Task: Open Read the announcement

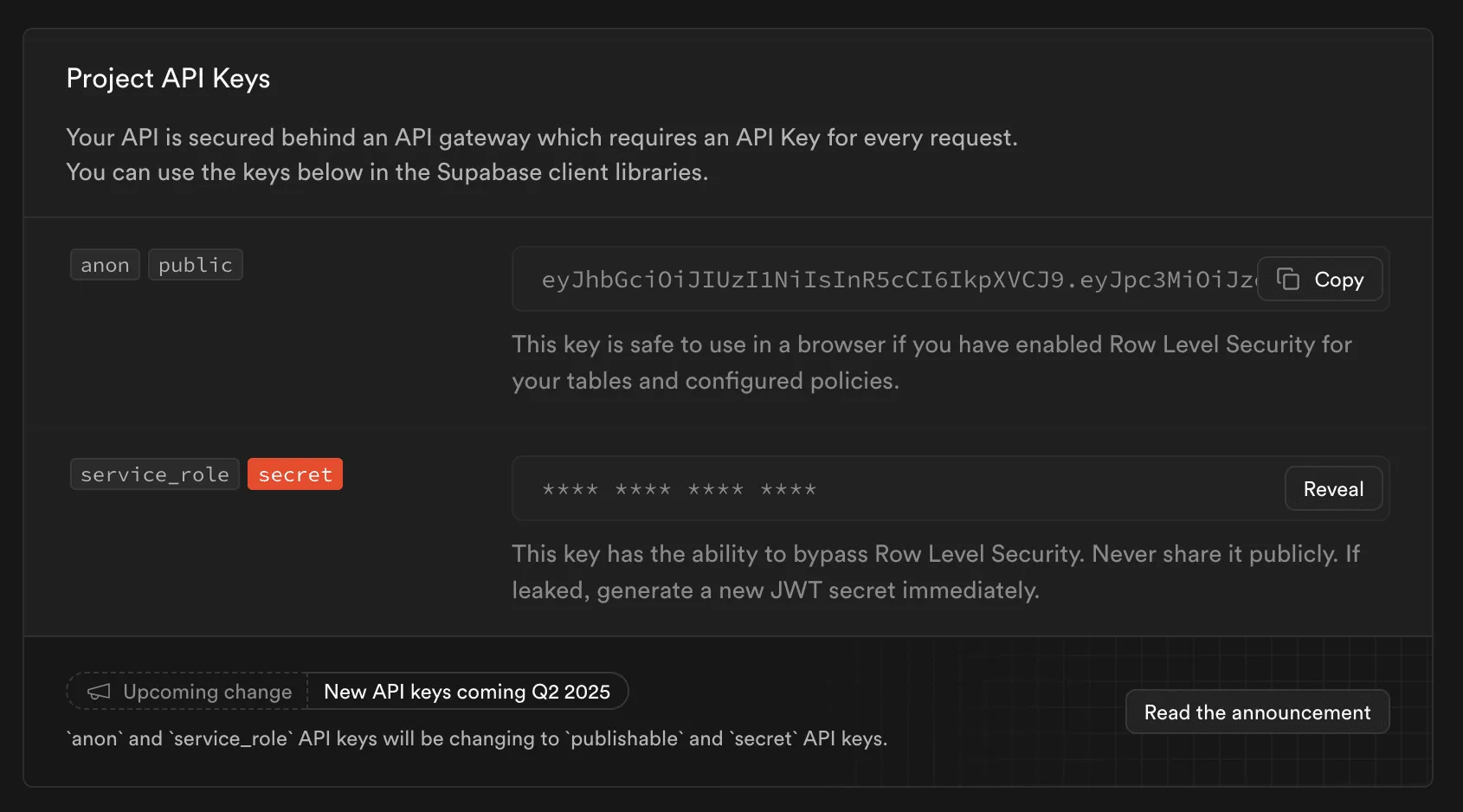Action: [x=1256, y=712]
